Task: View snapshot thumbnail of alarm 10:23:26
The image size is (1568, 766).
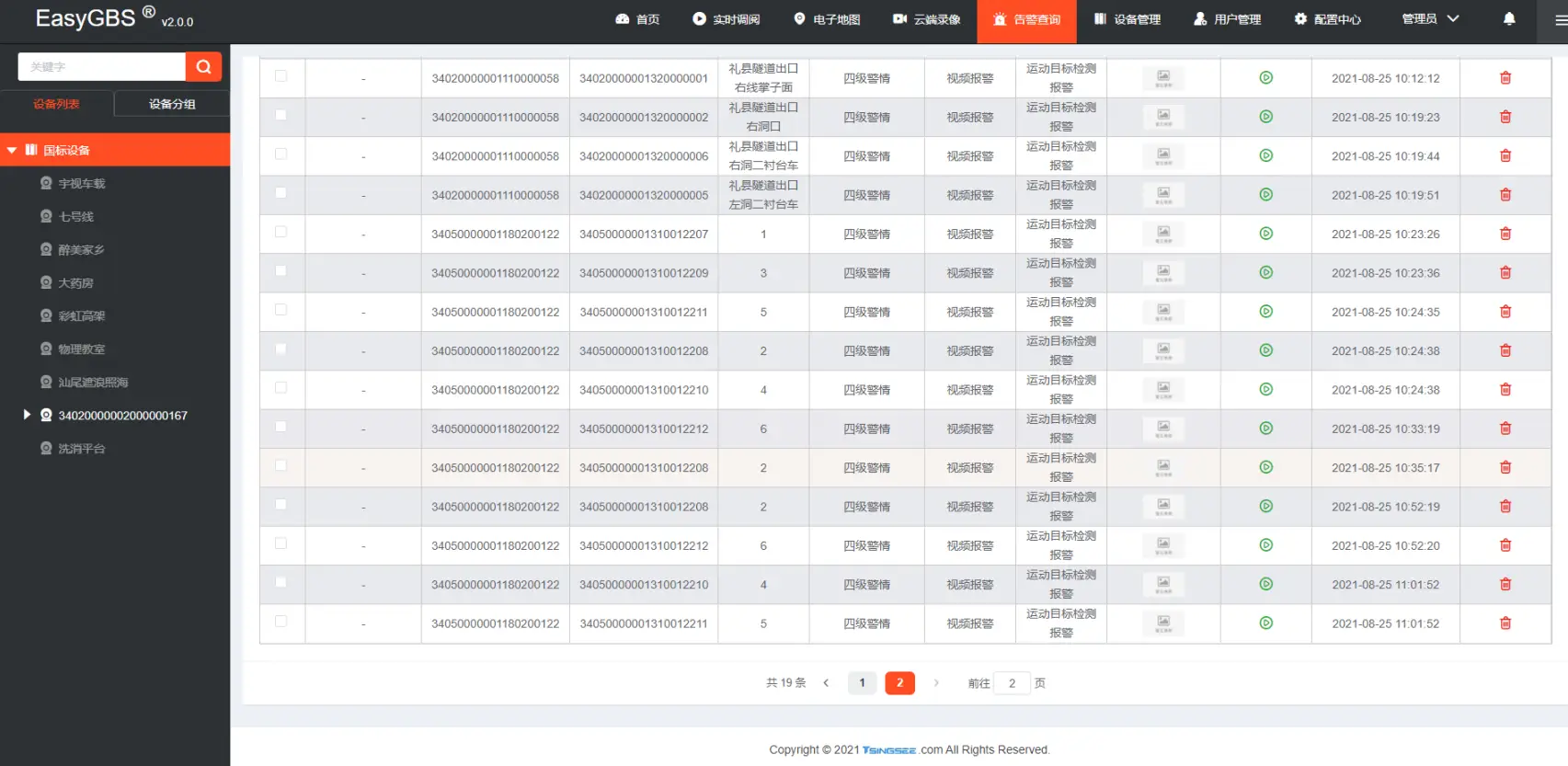Action: tap(1163, 234)
